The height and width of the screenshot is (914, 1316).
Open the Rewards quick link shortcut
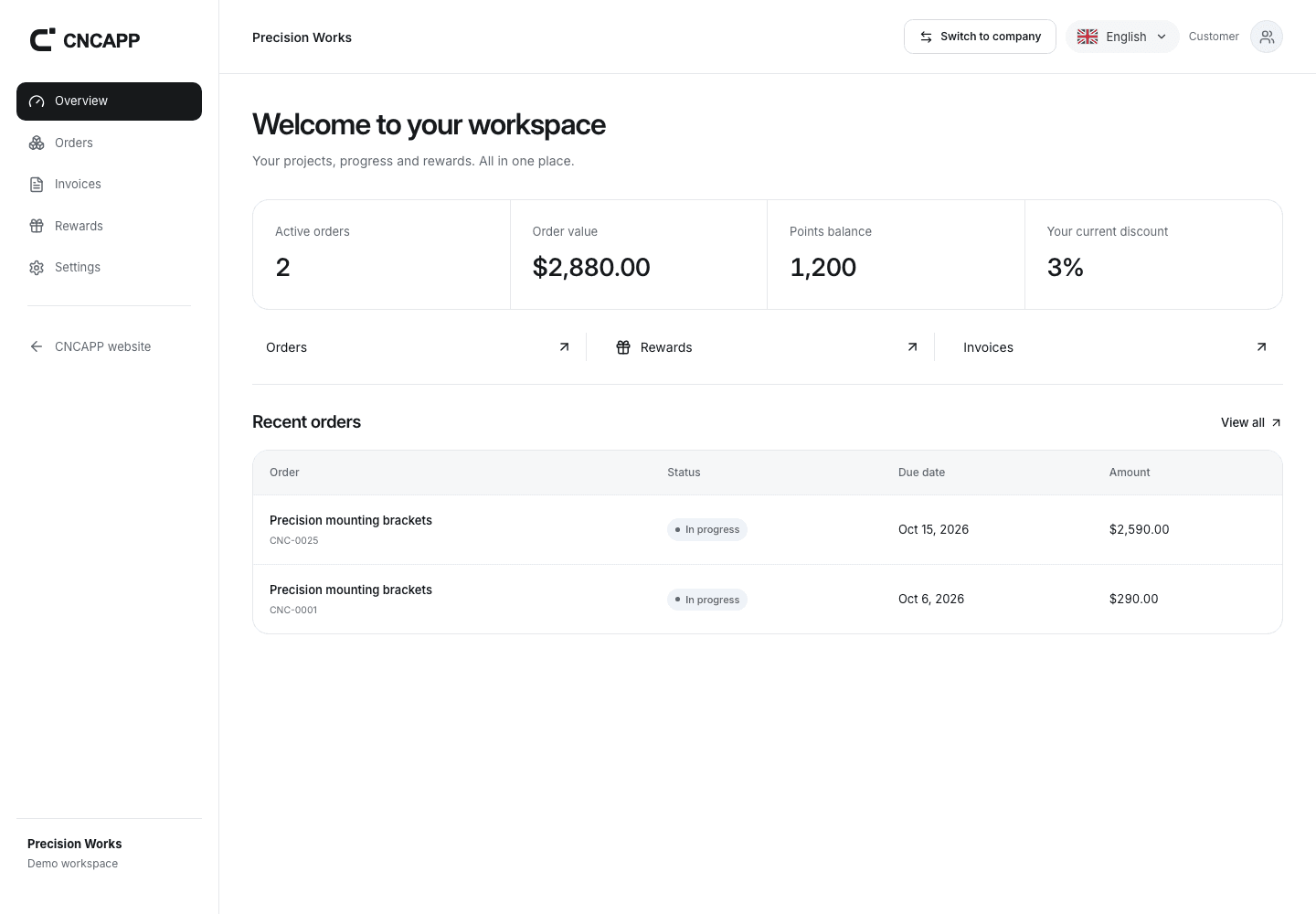point(767,347)
